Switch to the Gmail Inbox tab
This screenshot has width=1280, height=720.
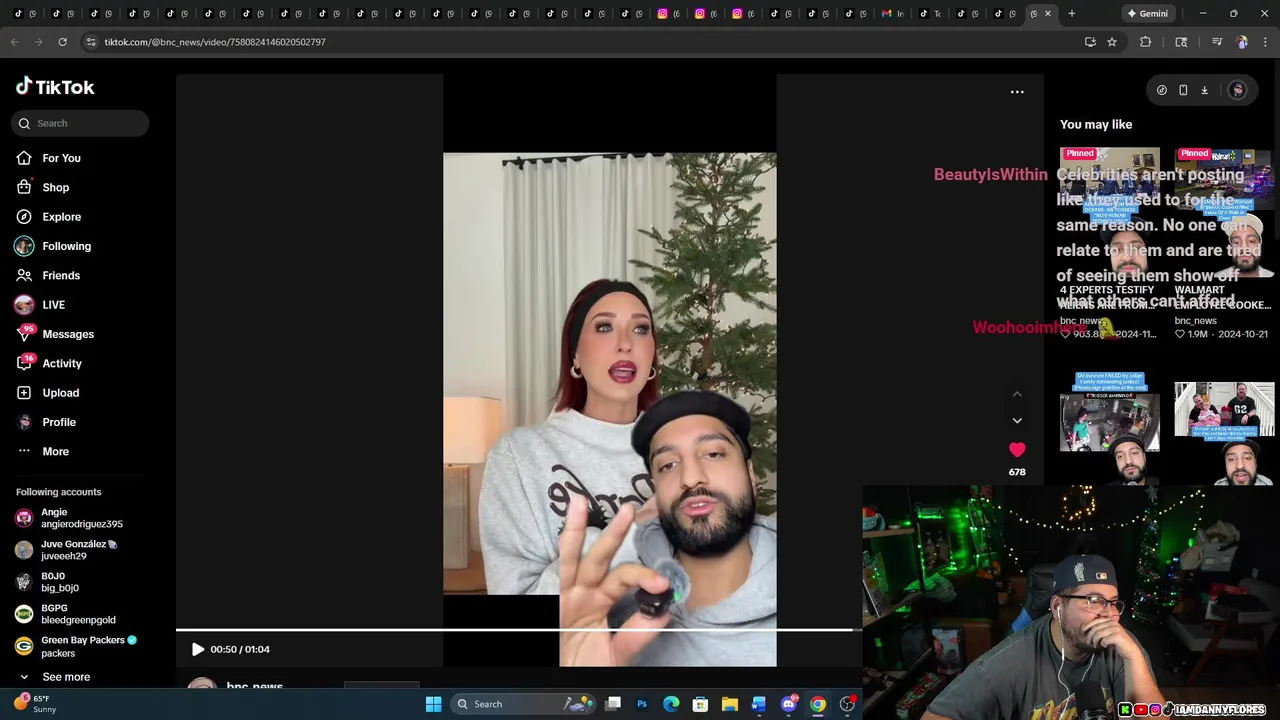[x=893, y=13]
